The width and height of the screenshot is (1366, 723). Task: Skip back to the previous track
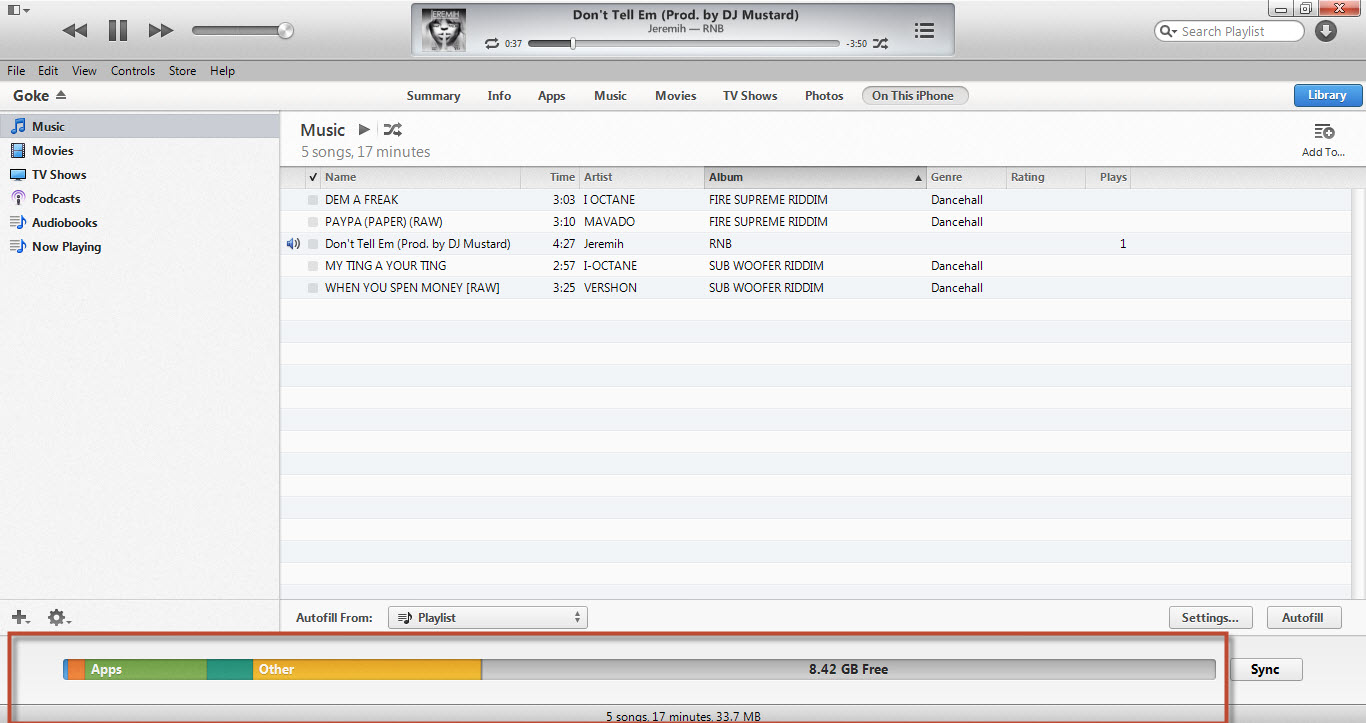tap(75, 31)
